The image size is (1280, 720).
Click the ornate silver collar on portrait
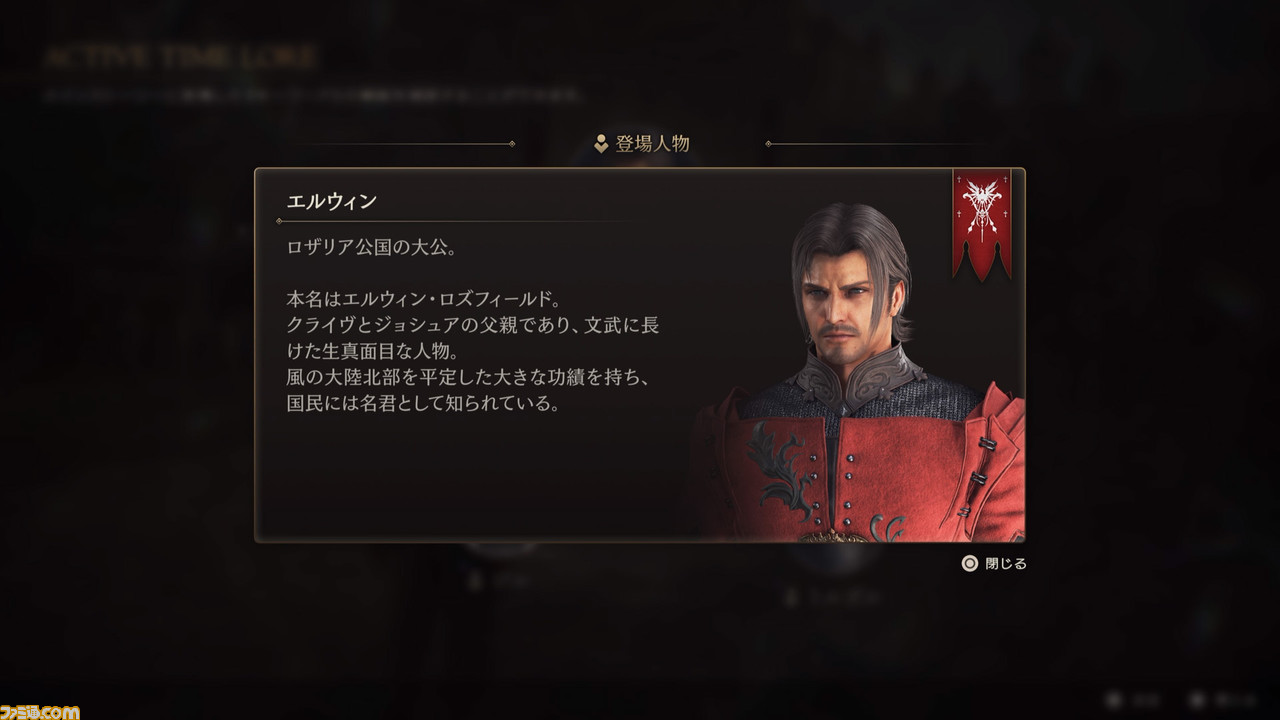(858, 375)
